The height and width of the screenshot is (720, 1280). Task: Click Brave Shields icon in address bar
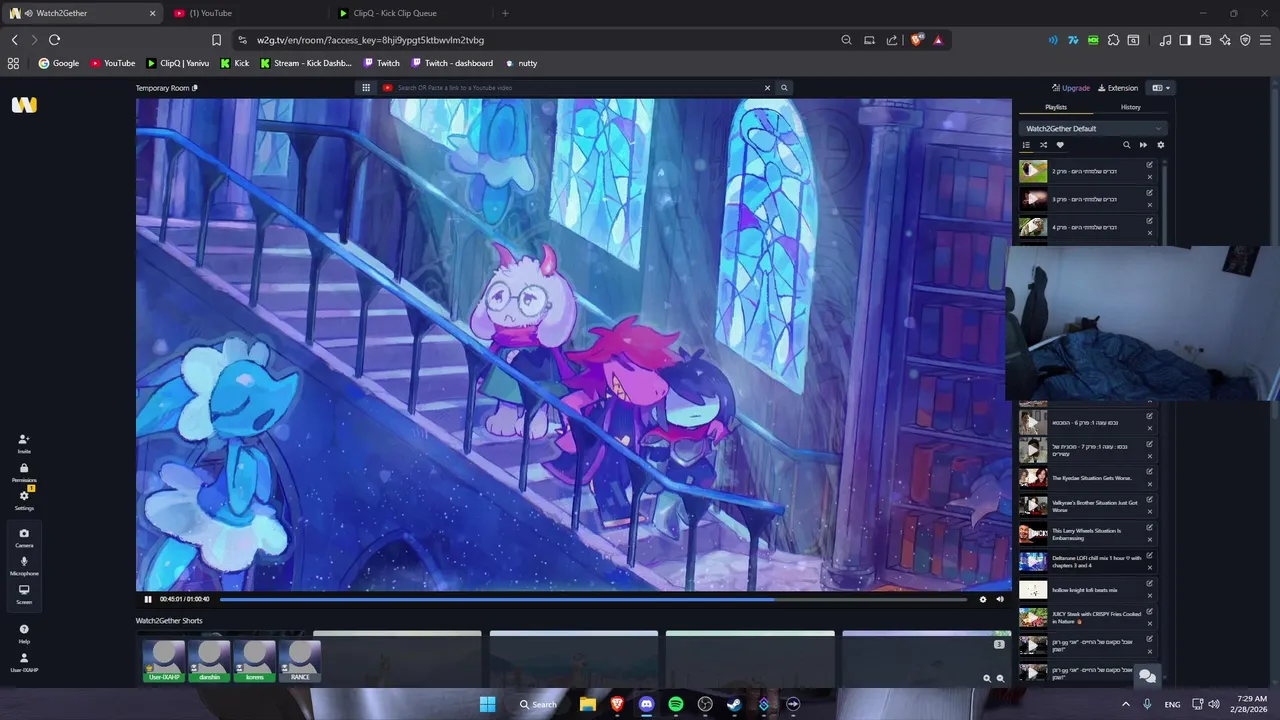pyautogui.click(x=916, y=40)
